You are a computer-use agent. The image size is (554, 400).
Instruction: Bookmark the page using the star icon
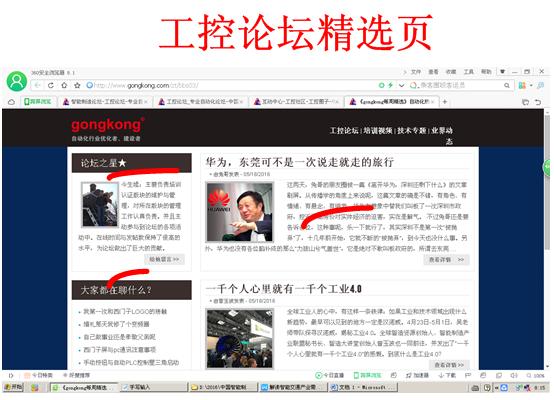pos(77,85)
